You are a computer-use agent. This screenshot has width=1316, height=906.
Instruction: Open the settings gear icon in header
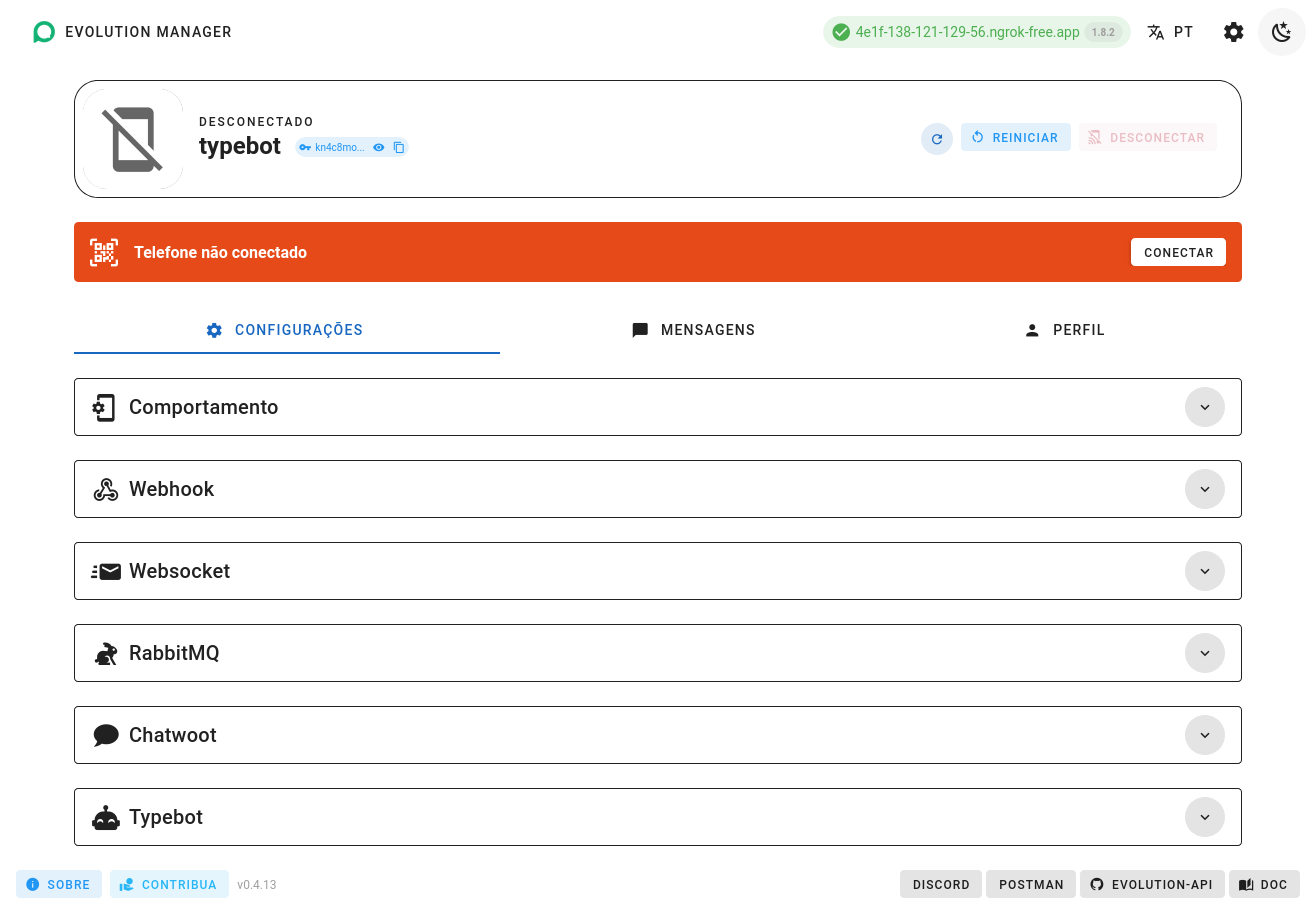pyautogui.click(x=1234, y=32)
